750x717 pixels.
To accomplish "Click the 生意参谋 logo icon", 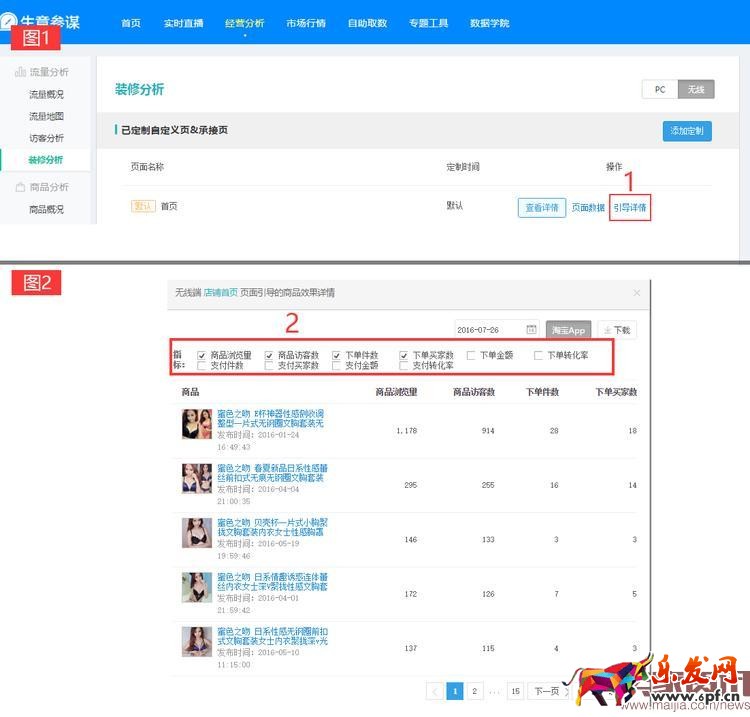I will click(x=8, y=21).
